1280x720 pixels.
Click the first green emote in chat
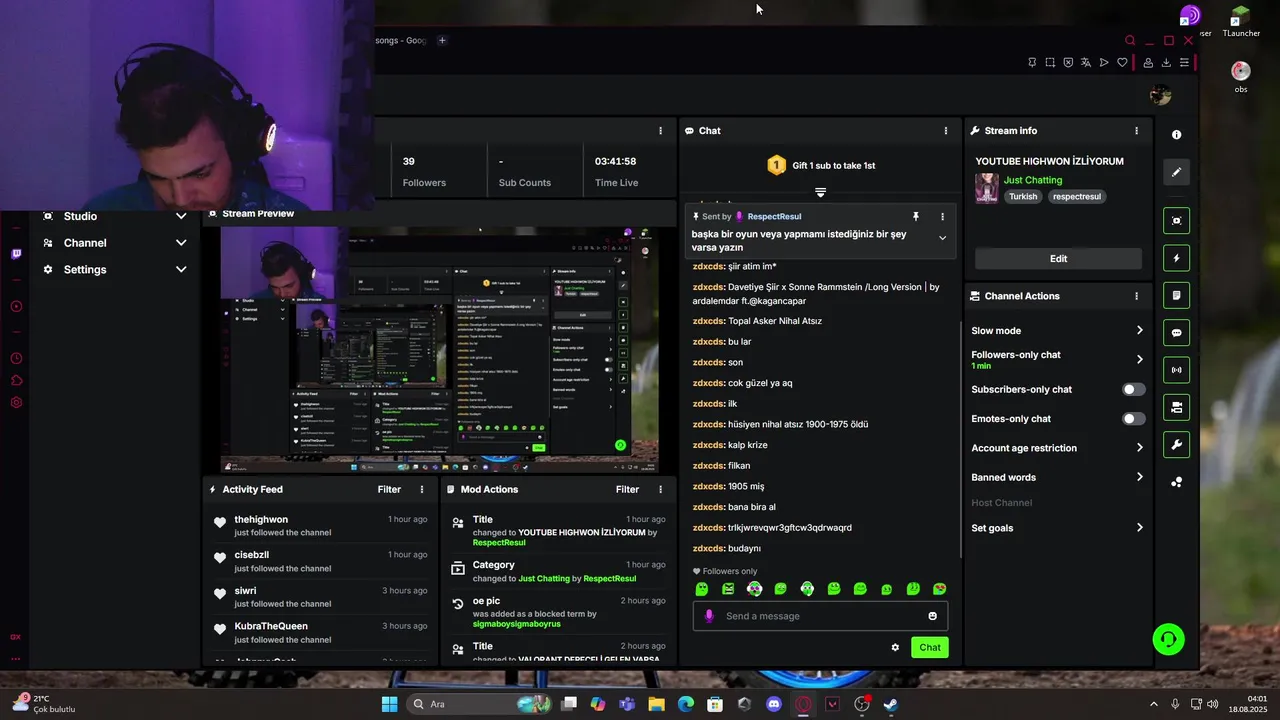tap(702, 589)
